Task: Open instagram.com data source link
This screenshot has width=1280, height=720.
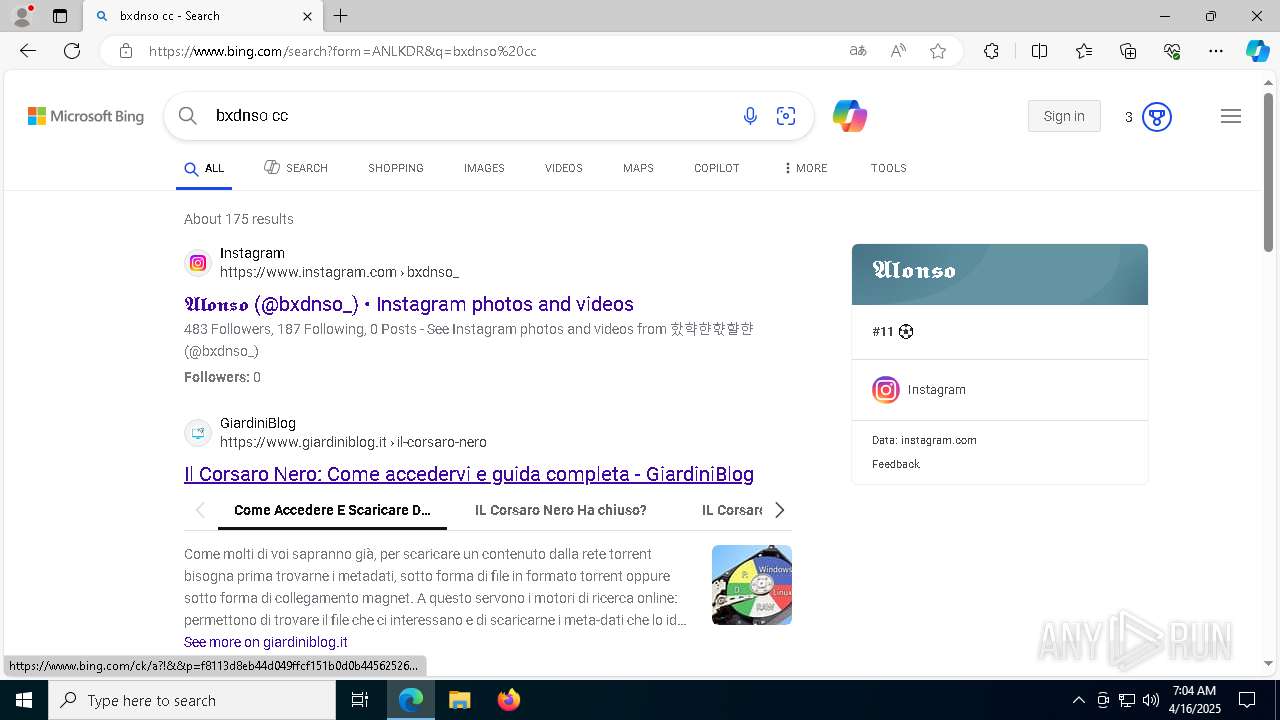Action: pos(938,440)
